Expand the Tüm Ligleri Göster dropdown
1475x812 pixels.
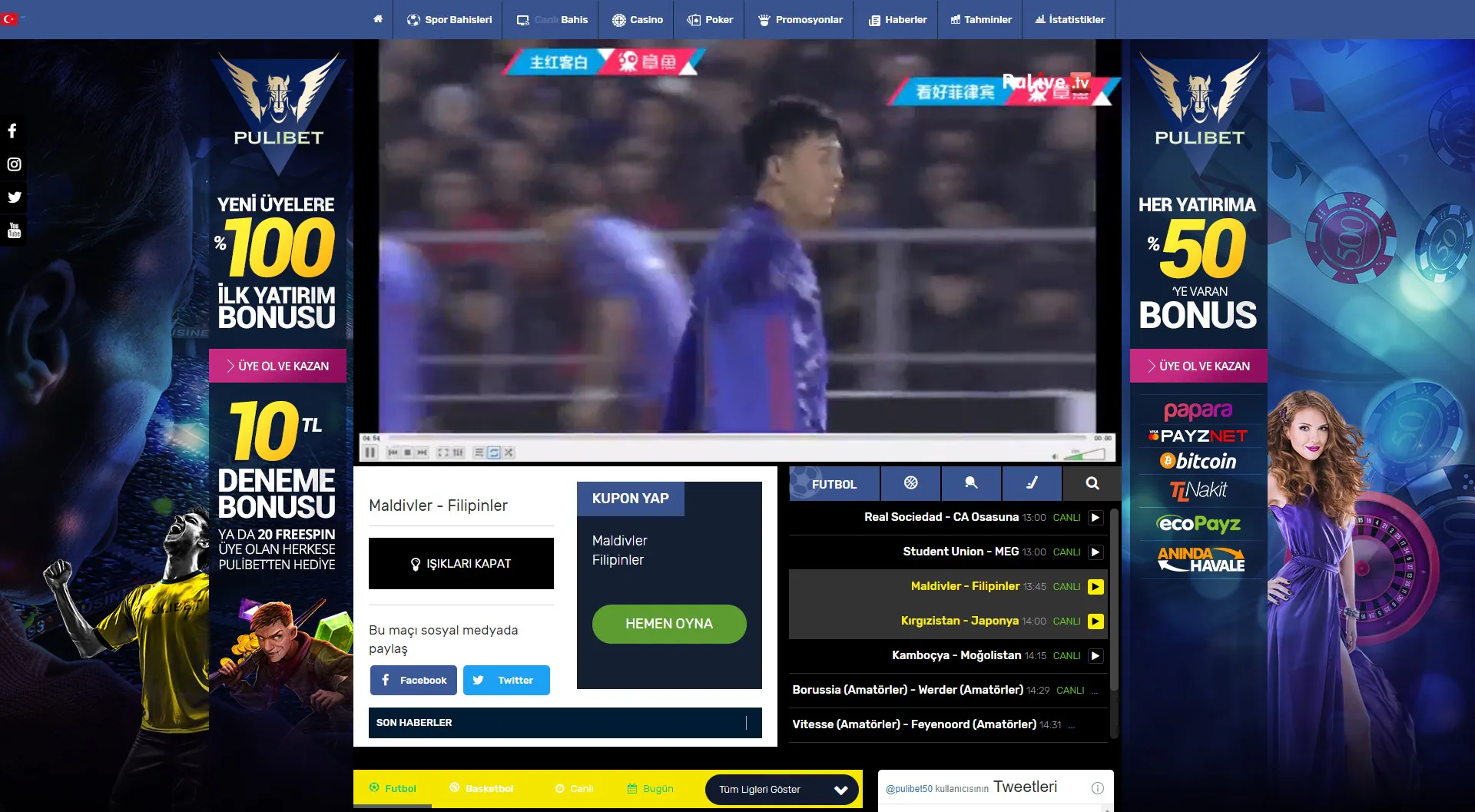pos(781,790)
